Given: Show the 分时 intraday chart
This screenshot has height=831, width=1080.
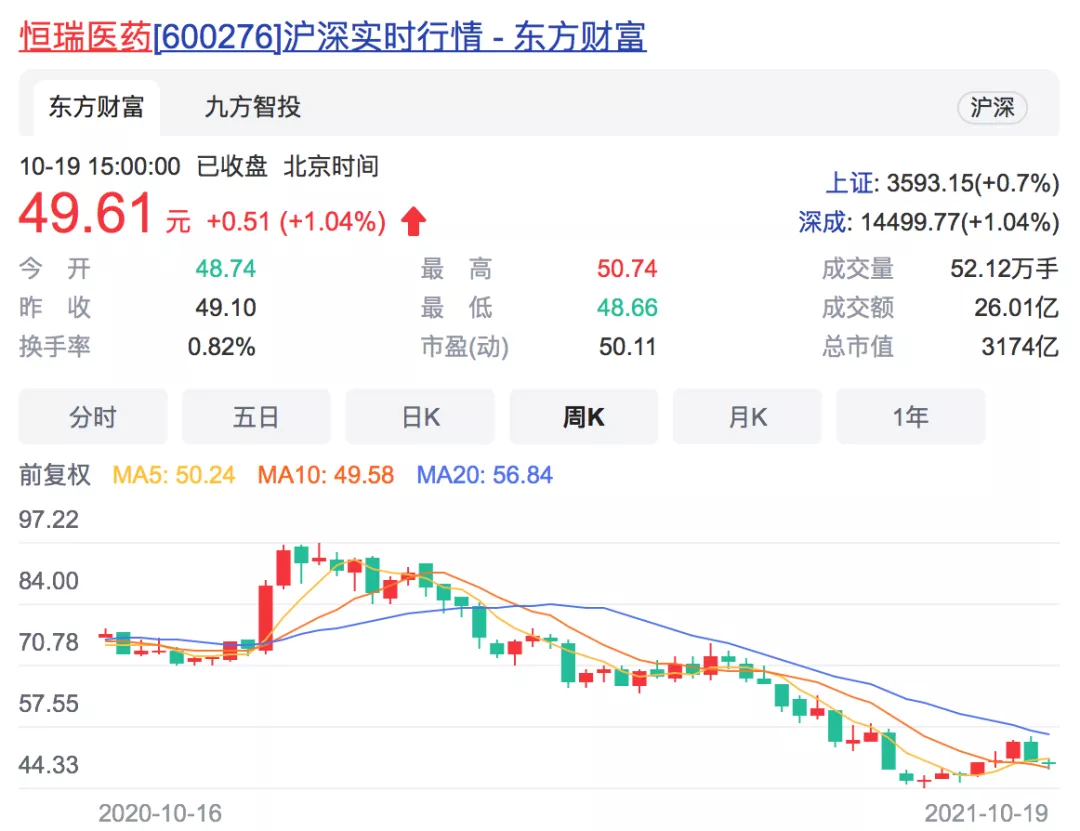Looking at the screenshot, I should tap(93, 417).
